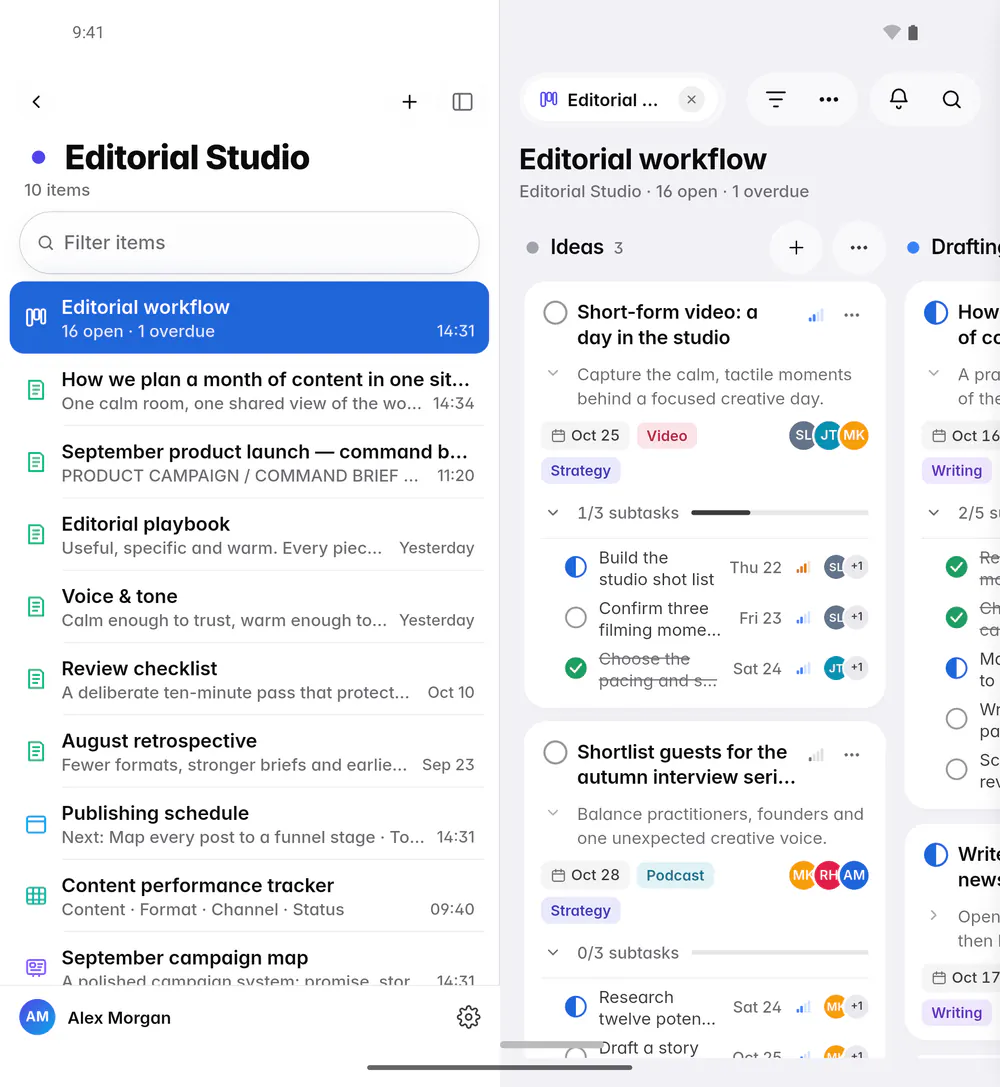This screenshot has width=1000, height=1087.
Task: Add a card to the Ideas column
Action: tap(796, 247)
